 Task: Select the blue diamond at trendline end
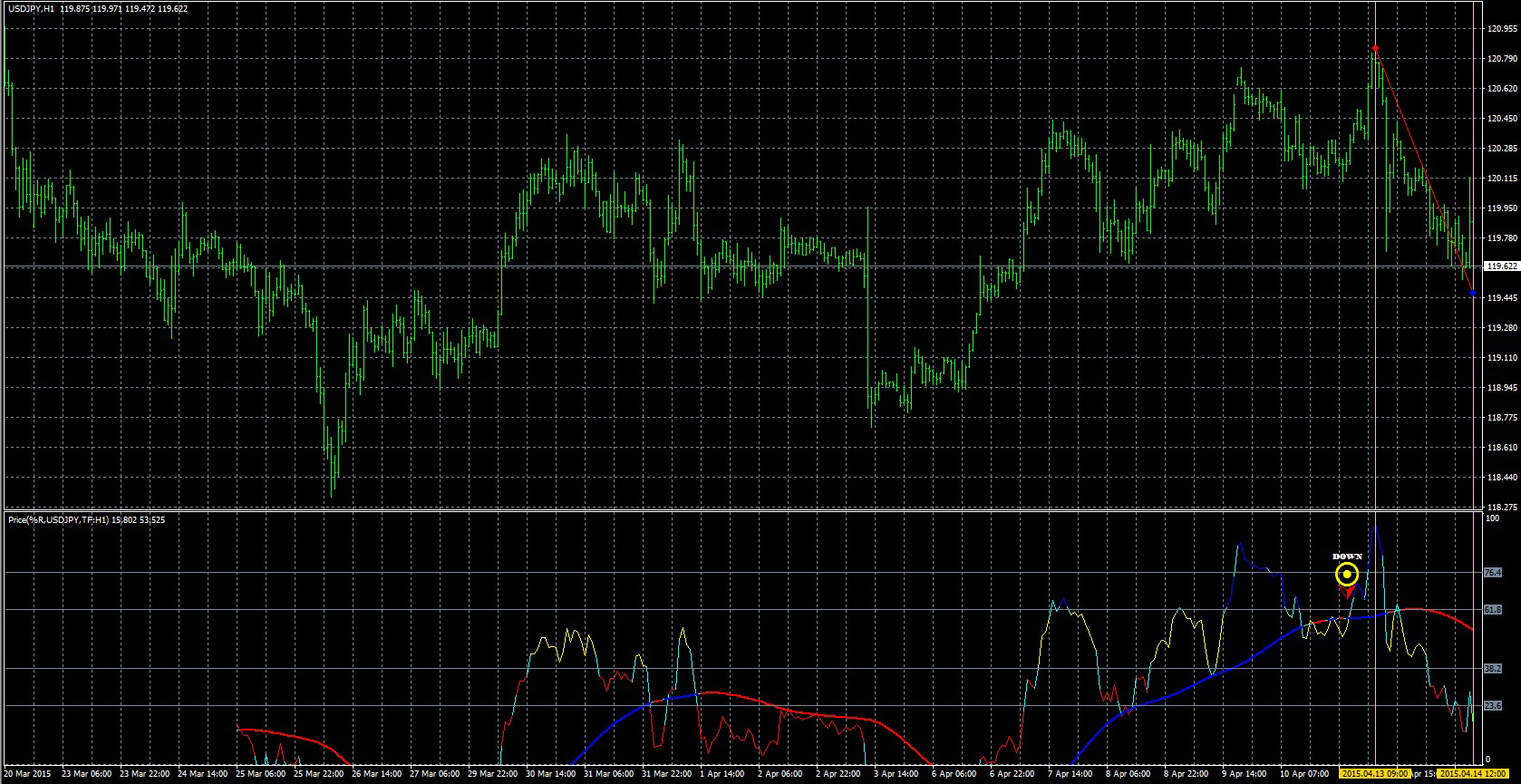pos(1473,293)
